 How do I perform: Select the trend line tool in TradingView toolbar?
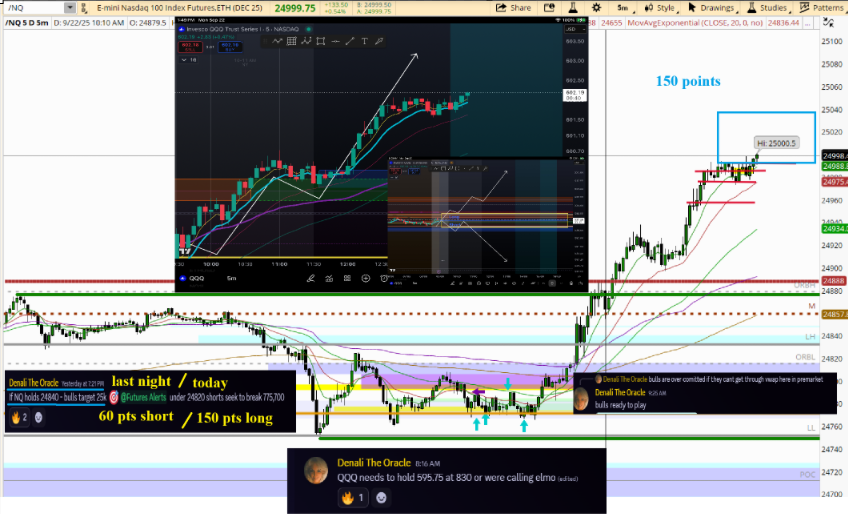click(350, 41)
